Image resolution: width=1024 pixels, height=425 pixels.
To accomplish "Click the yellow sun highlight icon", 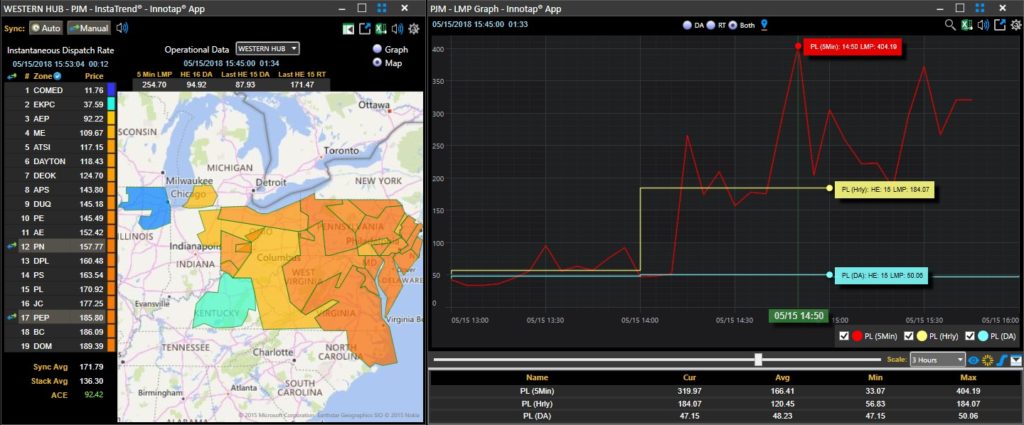I will (988, 360).
